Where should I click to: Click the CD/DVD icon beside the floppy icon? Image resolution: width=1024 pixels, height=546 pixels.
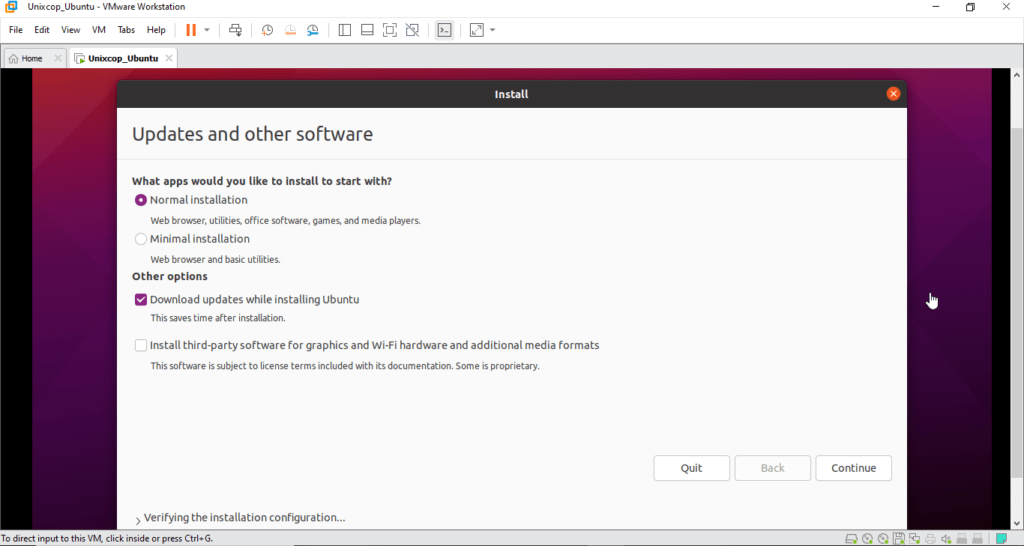pyautogui.click(x=883, y=539)
